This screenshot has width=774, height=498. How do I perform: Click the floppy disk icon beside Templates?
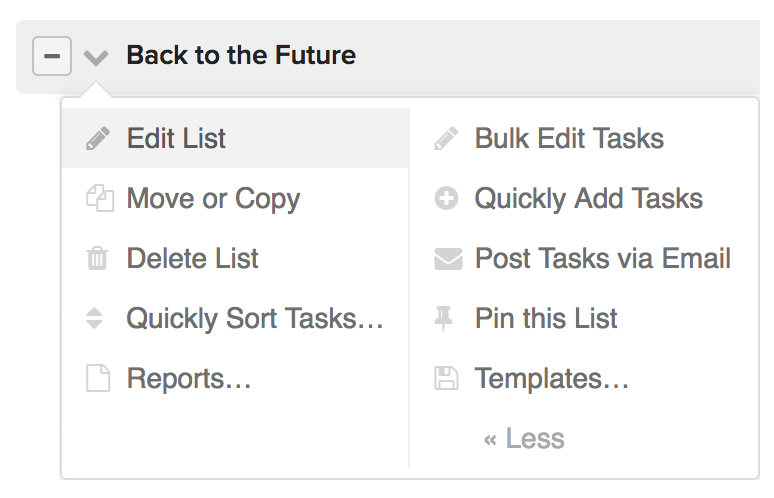tap(446, 379)
